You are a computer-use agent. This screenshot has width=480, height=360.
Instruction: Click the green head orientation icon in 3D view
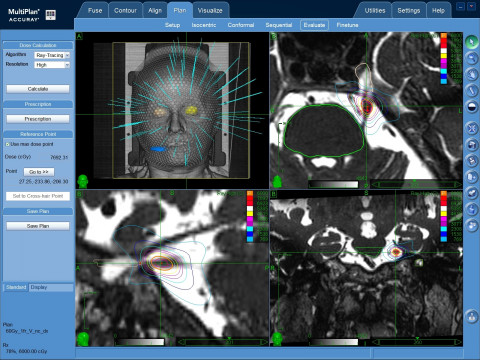82,181
